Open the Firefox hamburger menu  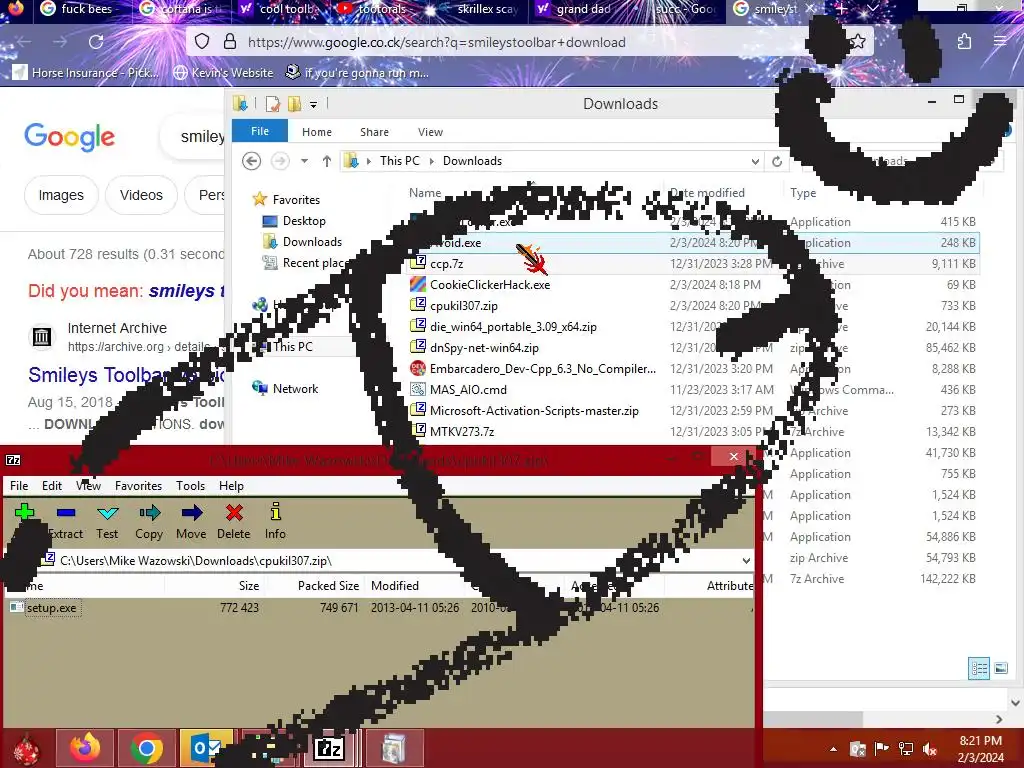[1000, 41]
